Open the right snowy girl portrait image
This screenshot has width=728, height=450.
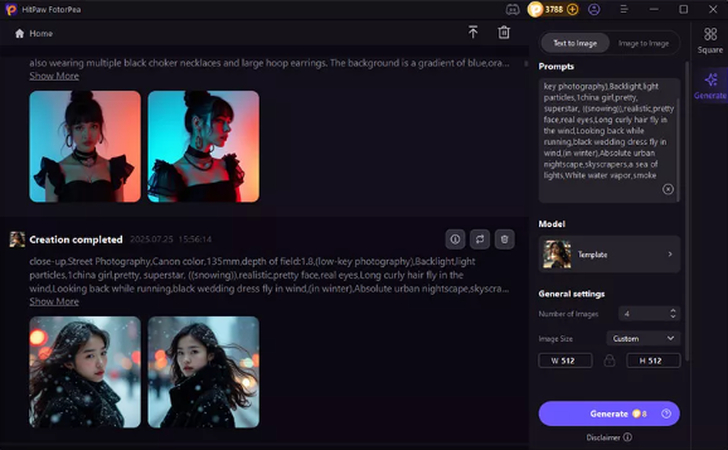[x=203, y=372]
